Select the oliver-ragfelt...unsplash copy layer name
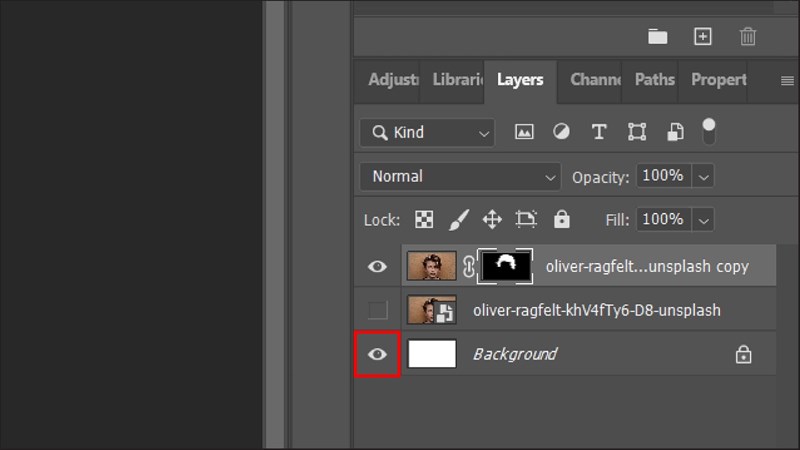This screenshot has width=800, height=450. pyautogui.click(x=647, y=266)
